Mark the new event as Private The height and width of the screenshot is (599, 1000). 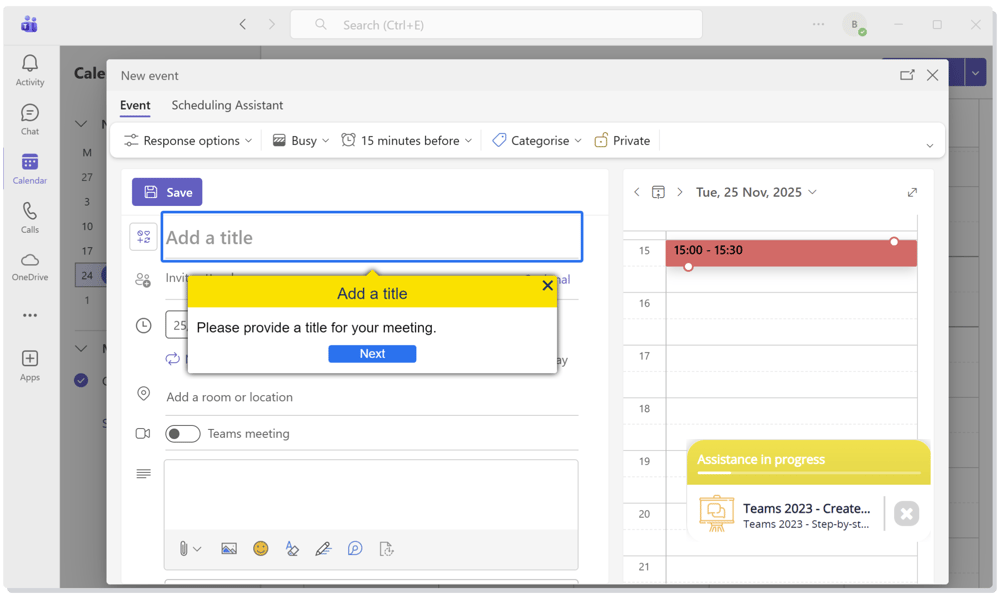click(x=622, y=140)
